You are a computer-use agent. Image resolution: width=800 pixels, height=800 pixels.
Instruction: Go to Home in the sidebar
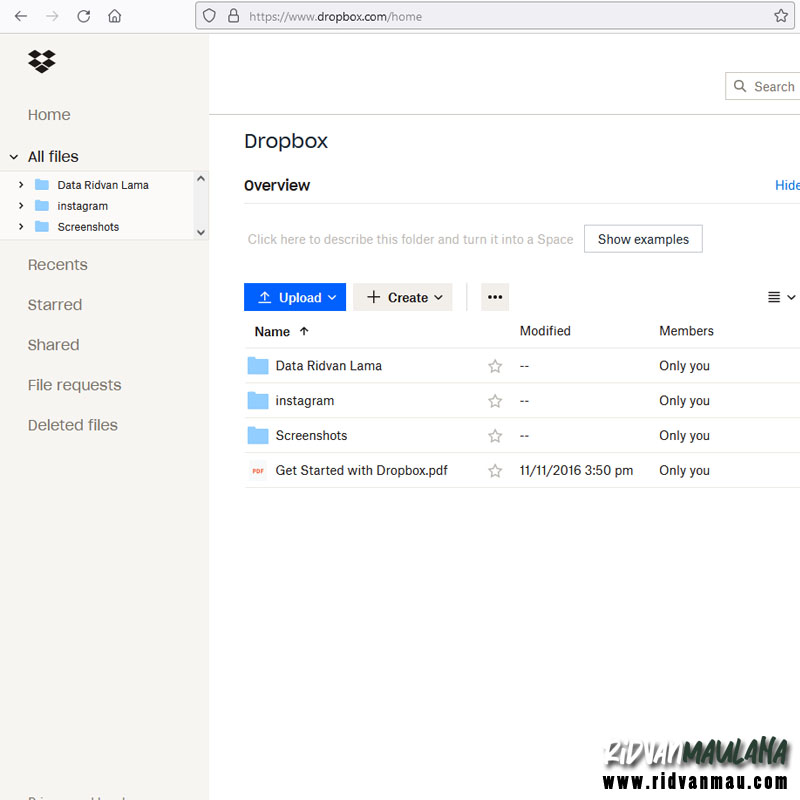point(49,115)
